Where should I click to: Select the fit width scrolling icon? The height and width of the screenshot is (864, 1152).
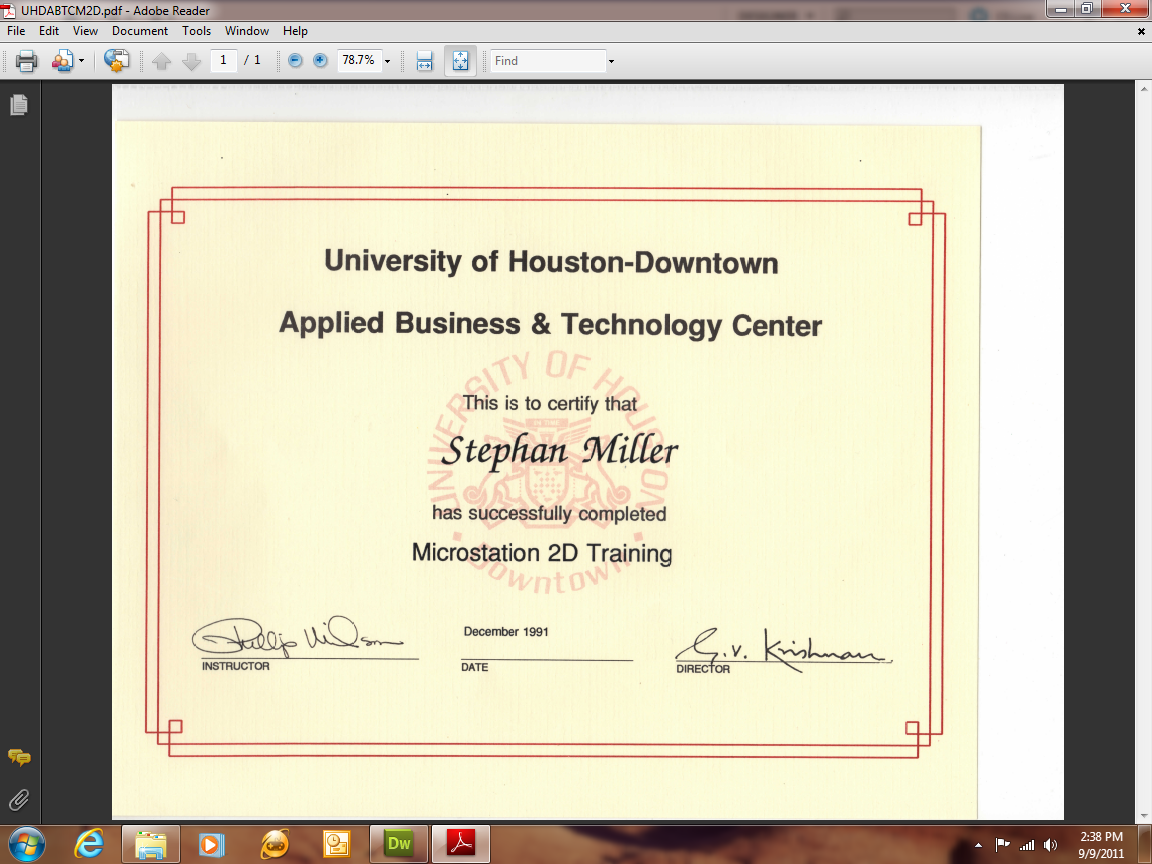[425, 61]
